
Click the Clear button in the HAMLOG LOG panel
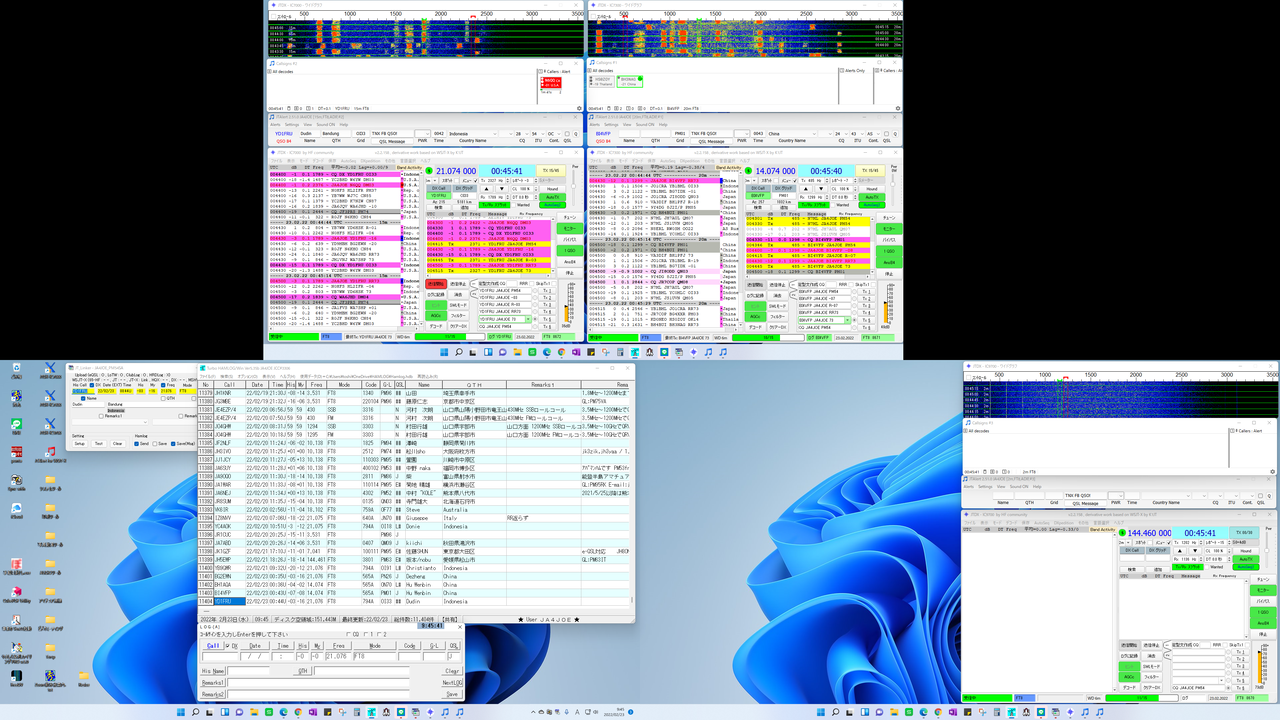[452, 671]
